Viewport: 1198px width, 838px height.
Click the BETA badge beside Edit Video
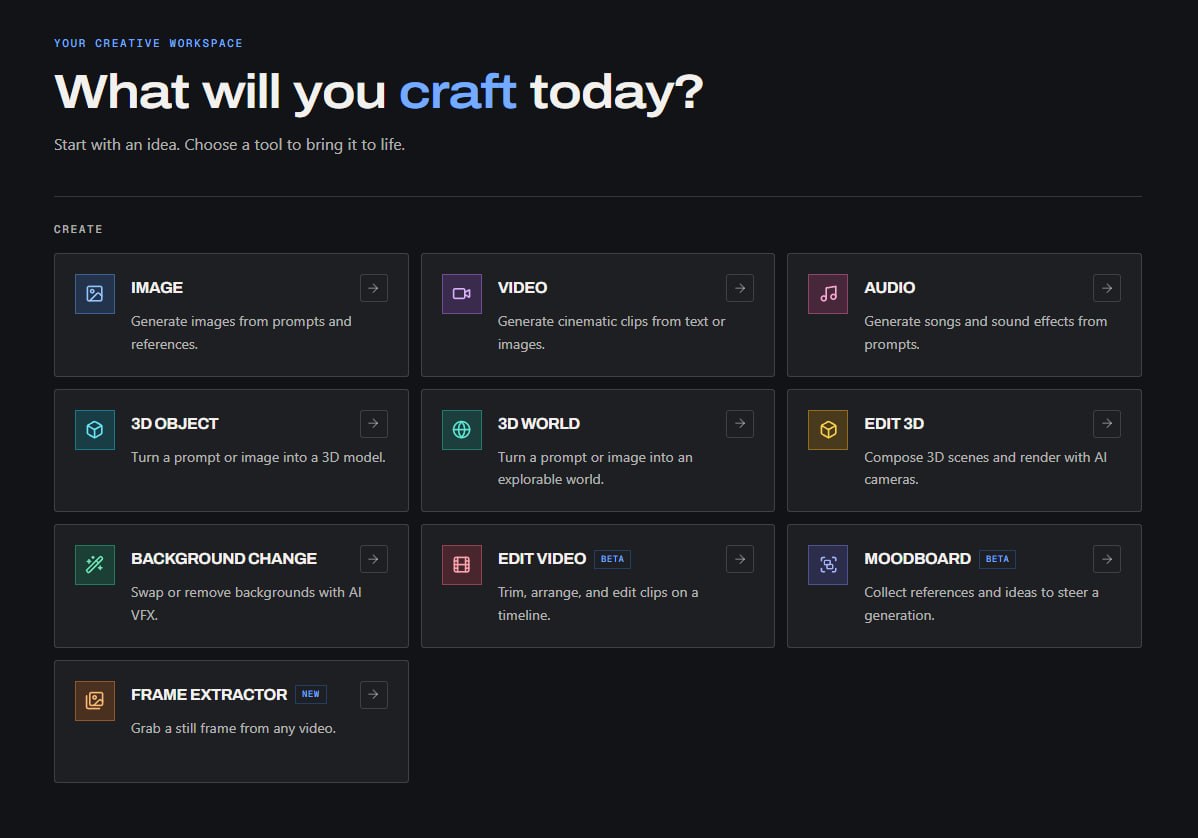click(x=612, y=559)
